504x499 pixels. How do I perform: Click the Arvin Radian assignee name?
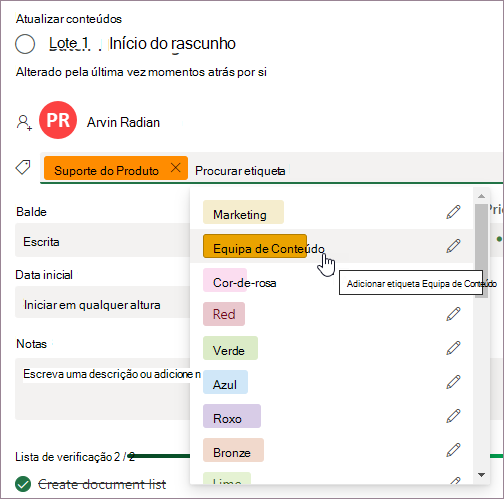[x=123, y=122]
